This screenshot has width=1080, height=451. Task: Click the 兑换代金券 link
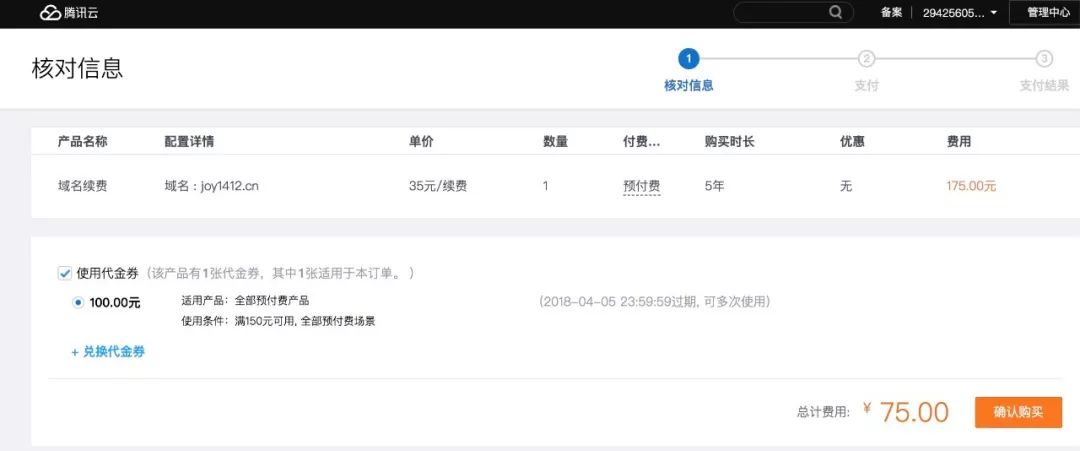coord(108,352)
